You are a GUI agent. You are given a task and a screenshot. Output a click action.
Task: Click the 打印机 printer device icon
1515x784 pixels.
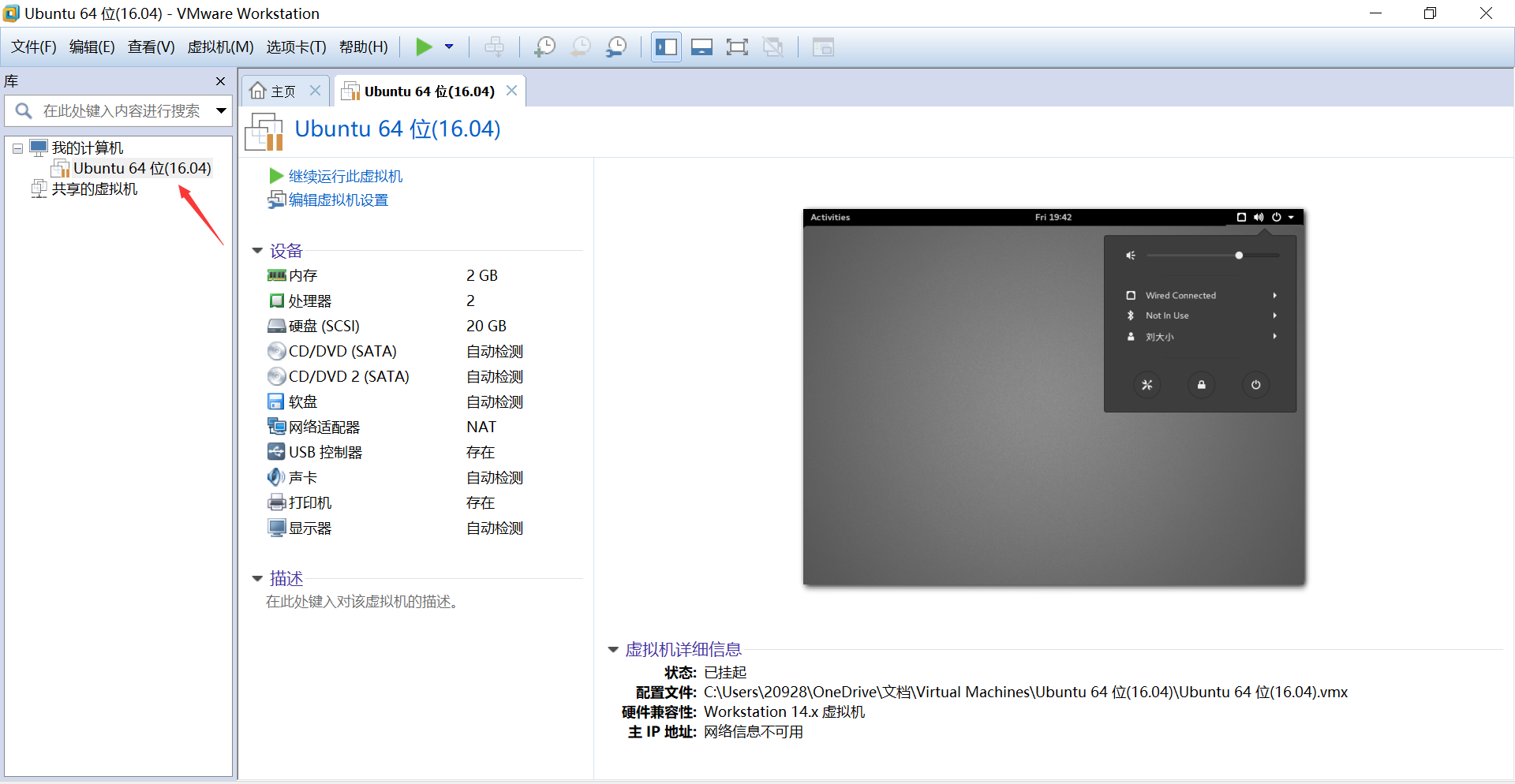pos(276,502)
